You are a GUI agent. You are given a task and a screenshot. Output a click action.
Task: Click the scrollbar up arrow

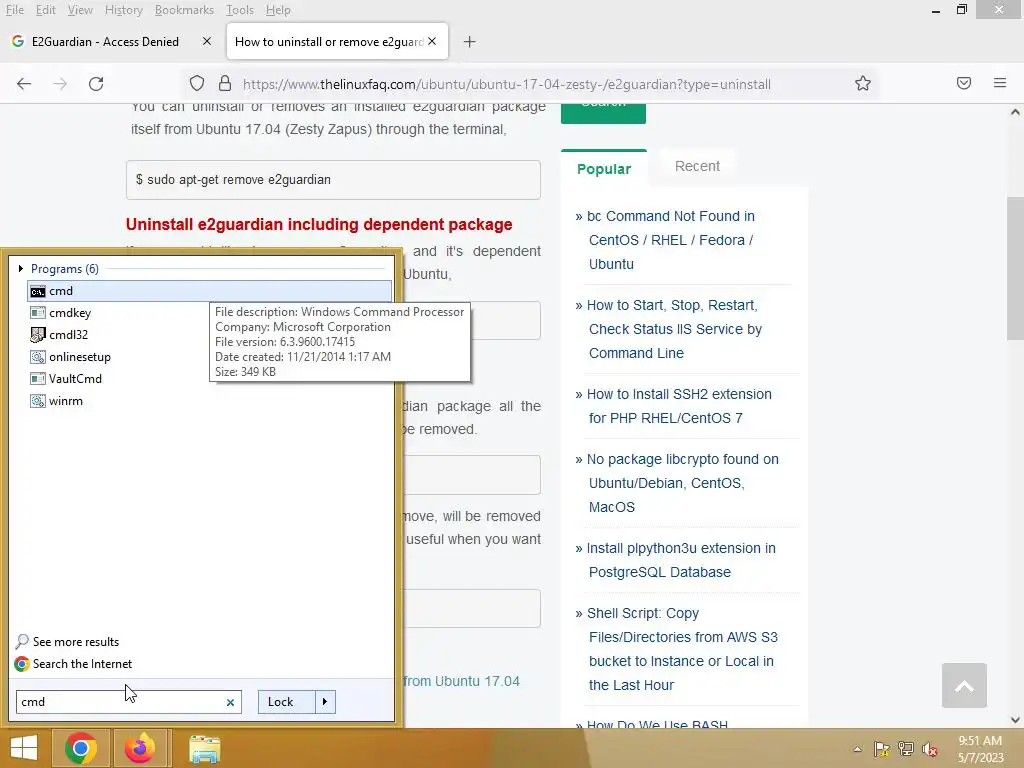click(x=1015, y=112)
